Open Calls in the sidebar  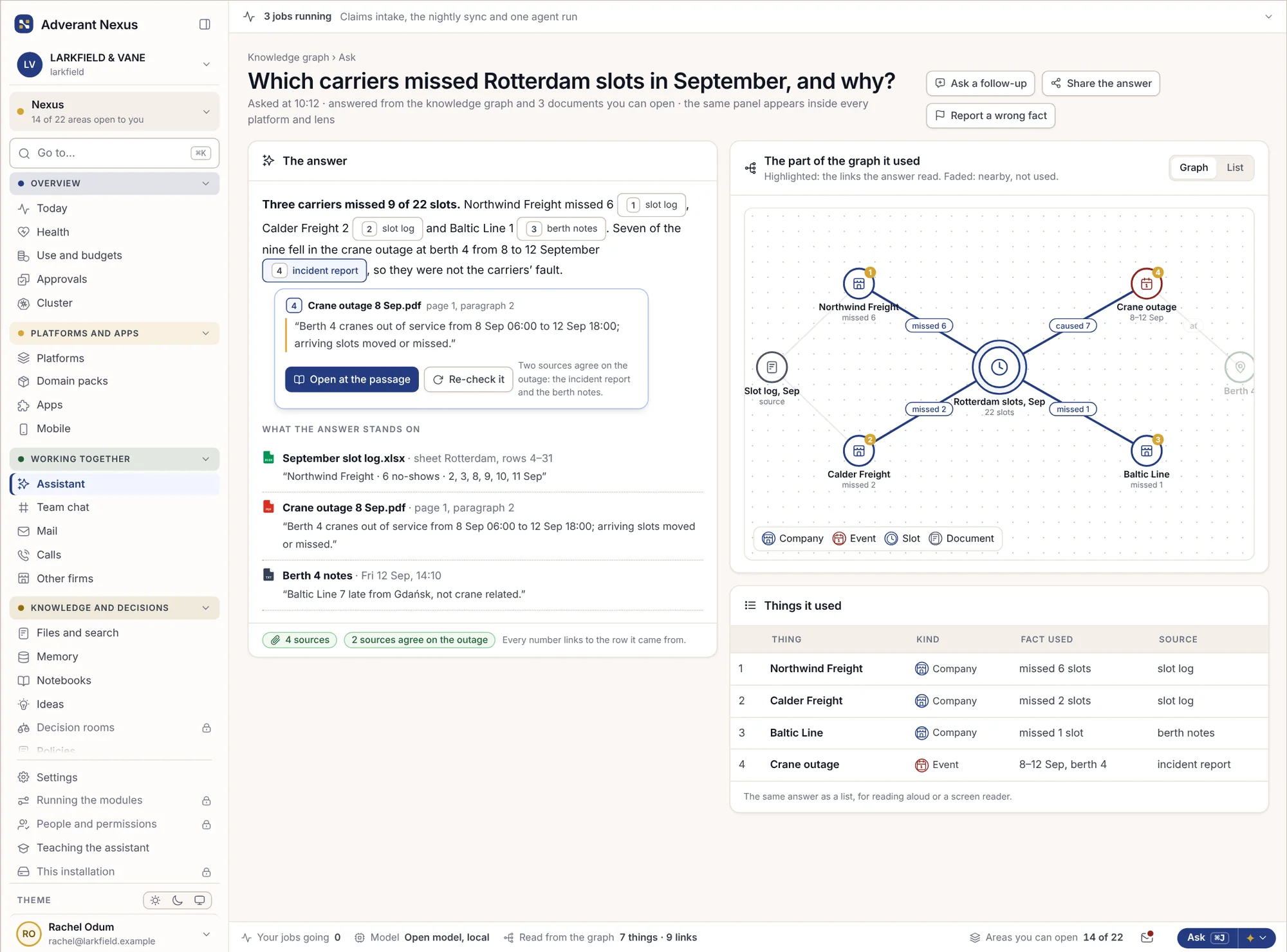(115, 554)
